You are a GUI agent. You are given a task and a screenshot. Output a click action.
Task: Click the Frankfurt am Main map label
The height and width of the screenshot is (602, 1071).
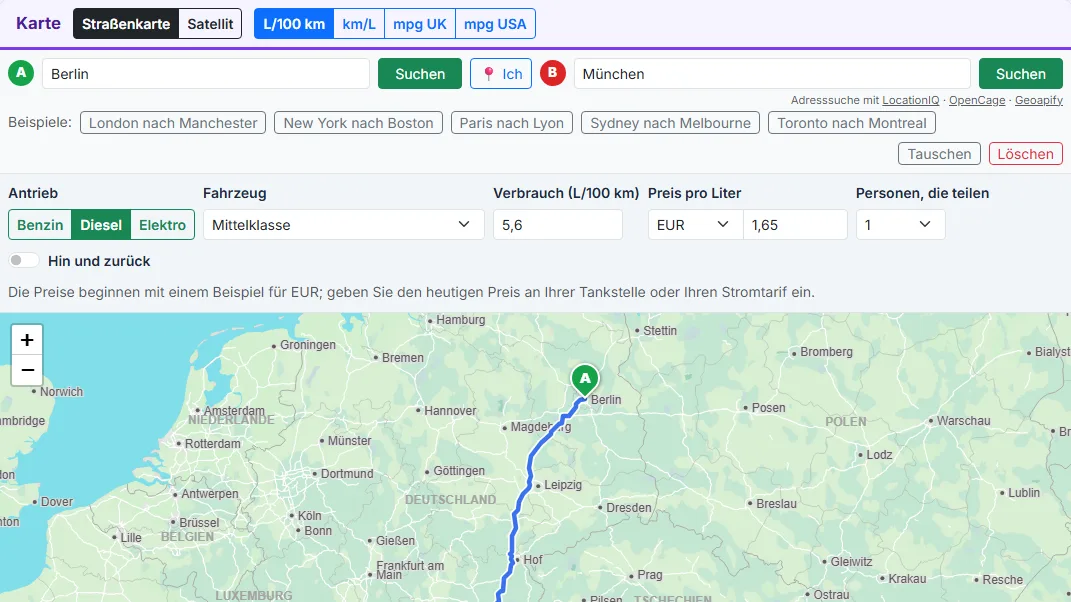tap(410, 570)
